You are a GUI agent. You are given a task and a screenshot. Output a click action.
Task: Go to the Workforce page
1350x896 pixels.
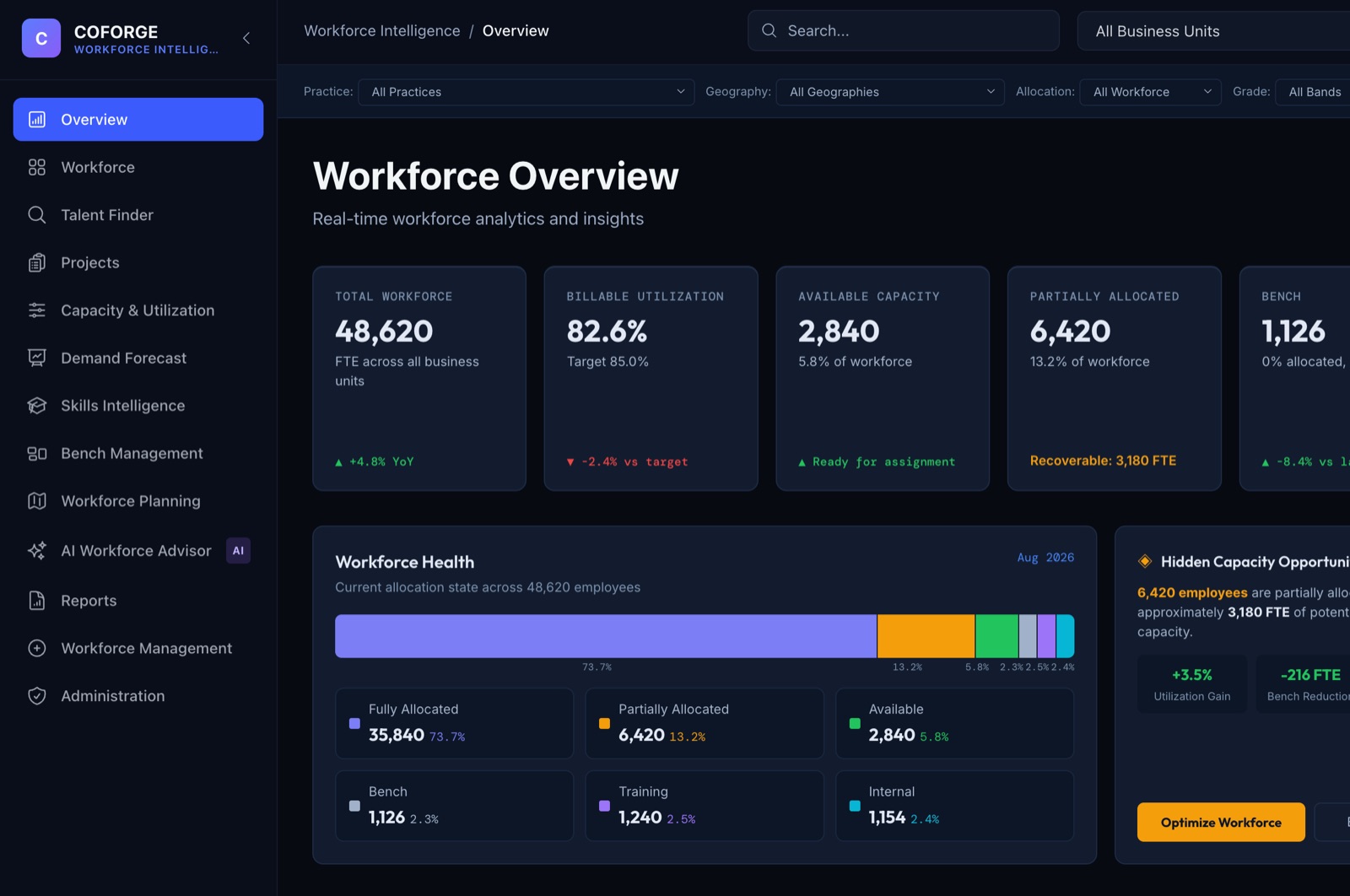coord(138,167)
